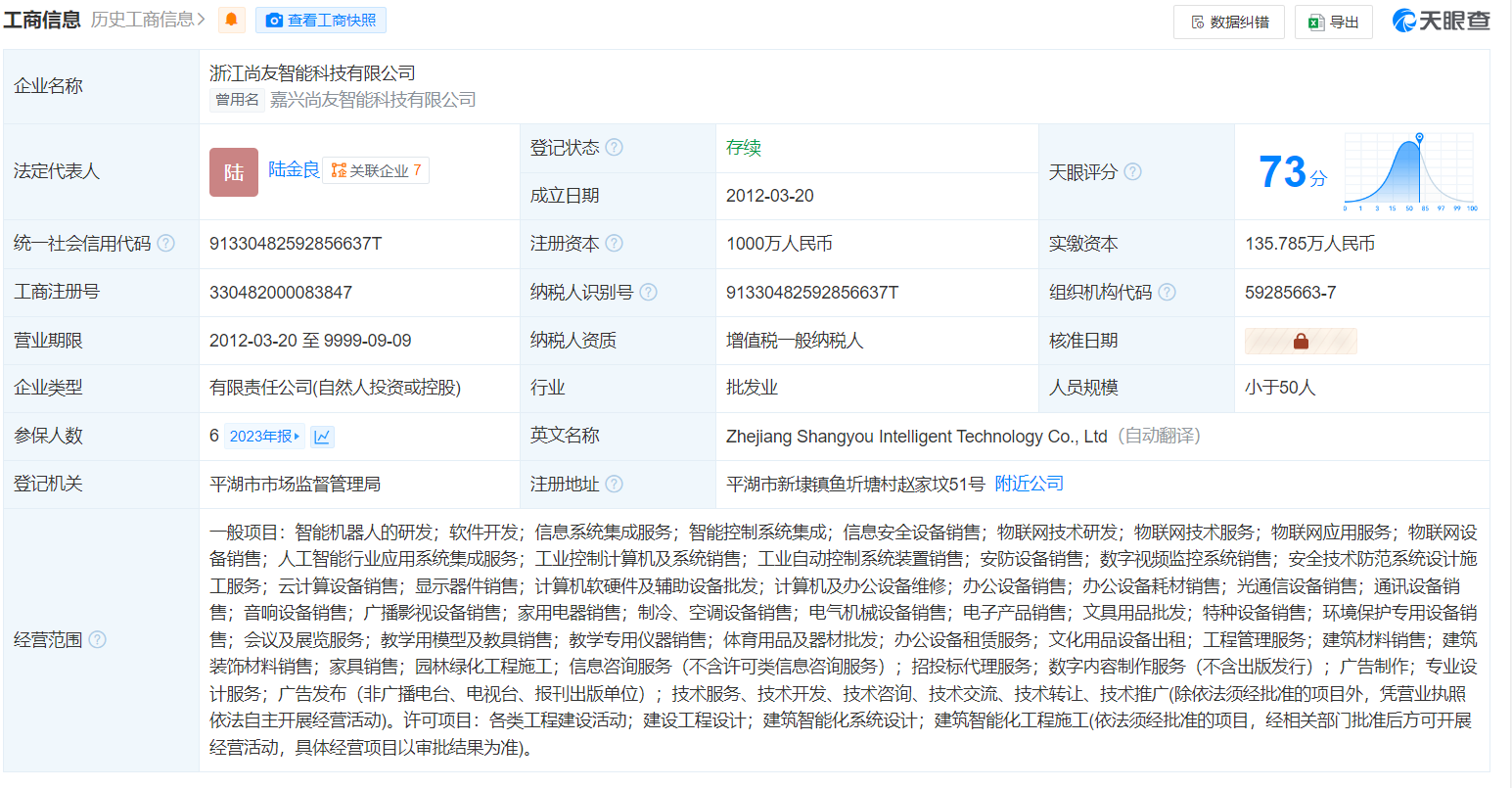Image resolution: width=1512 pixels, height=788 pixels.
Task: Click the 天眼查 logo
Action: coord(1441,21)
